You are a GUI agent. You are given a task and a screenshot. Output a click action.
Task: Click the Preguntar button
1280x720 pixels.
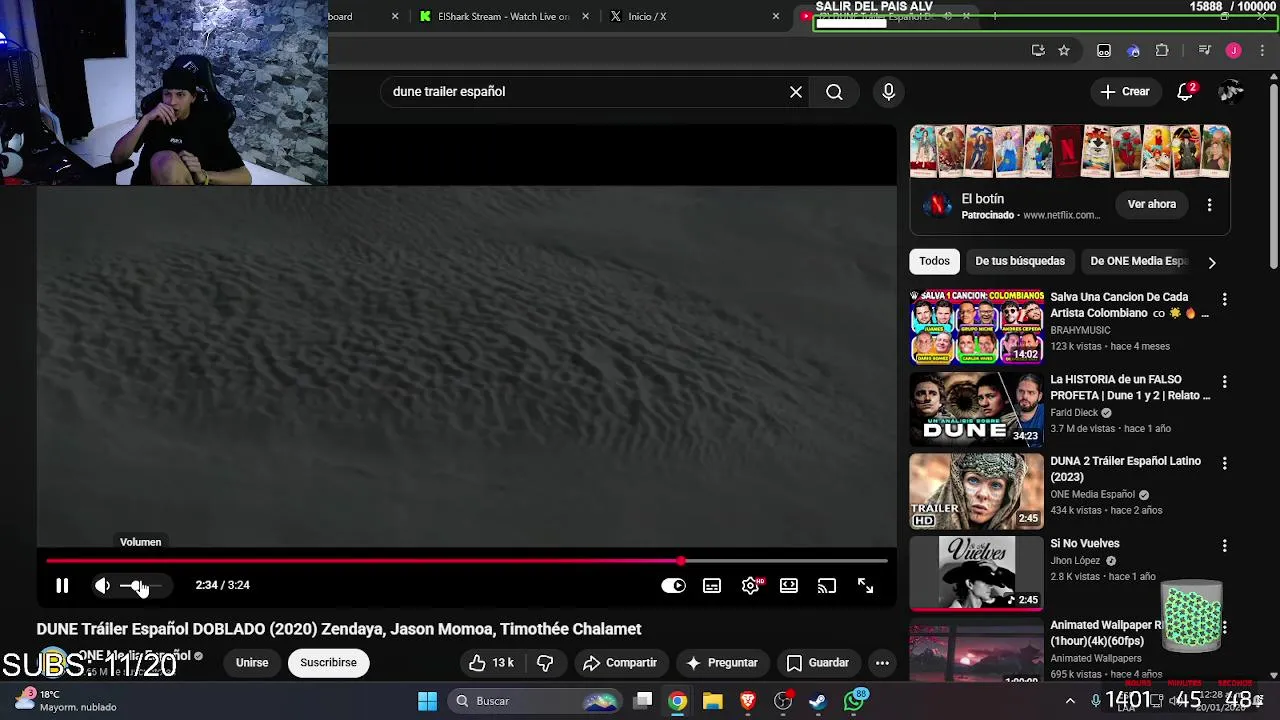pos(722,663)
